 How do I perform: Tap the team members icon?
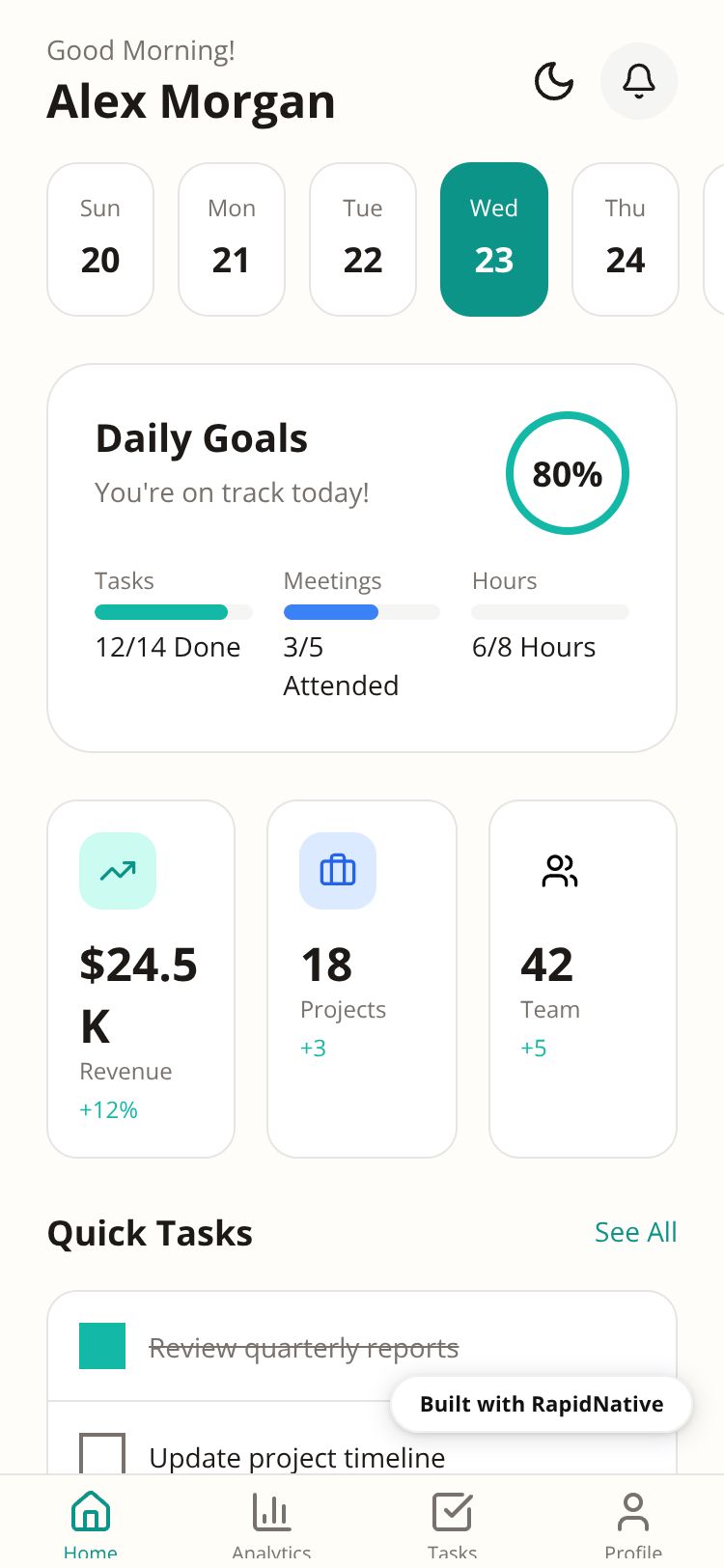[560, 871]
